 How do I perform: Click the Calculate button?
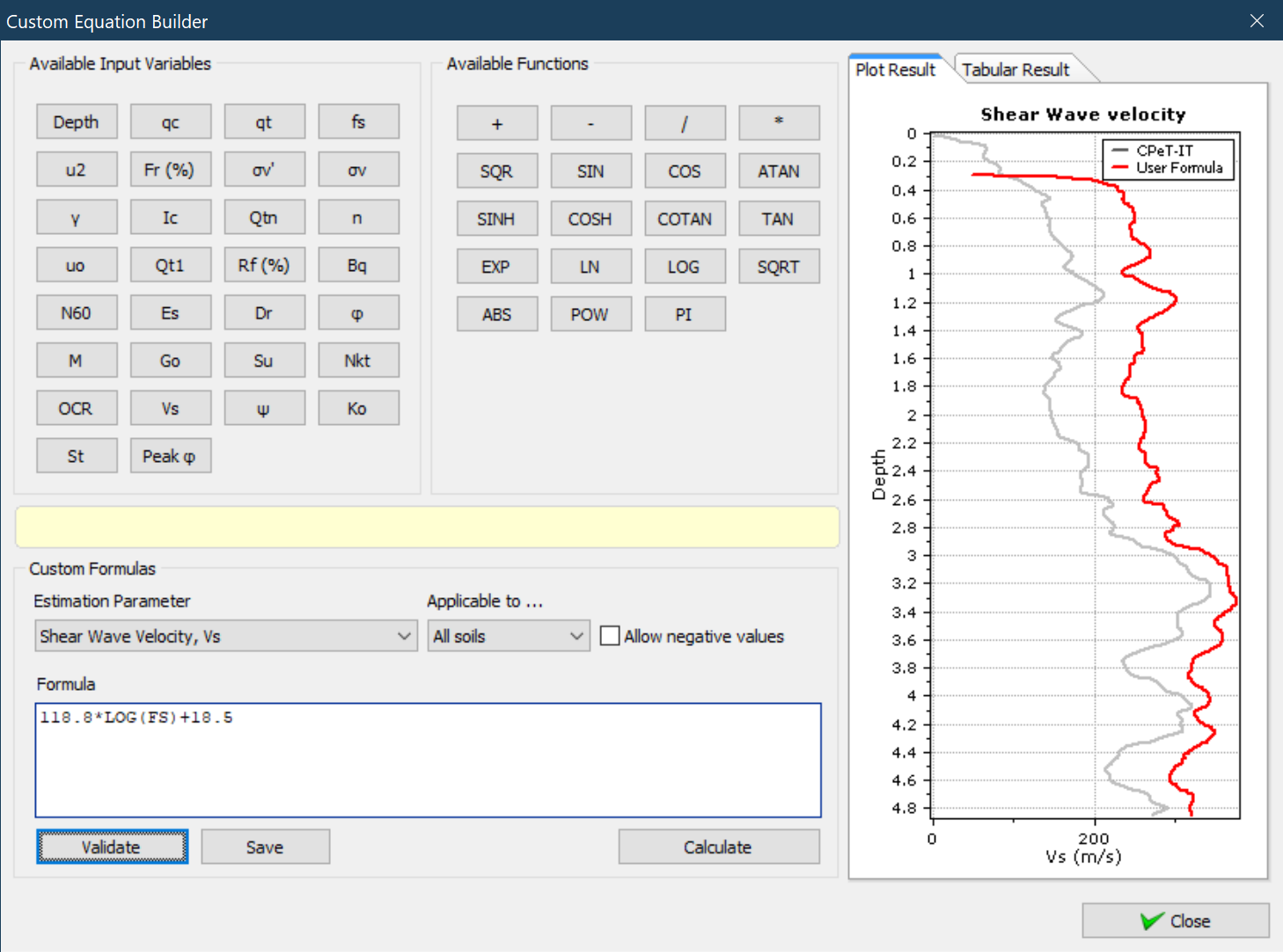[718, 847]
